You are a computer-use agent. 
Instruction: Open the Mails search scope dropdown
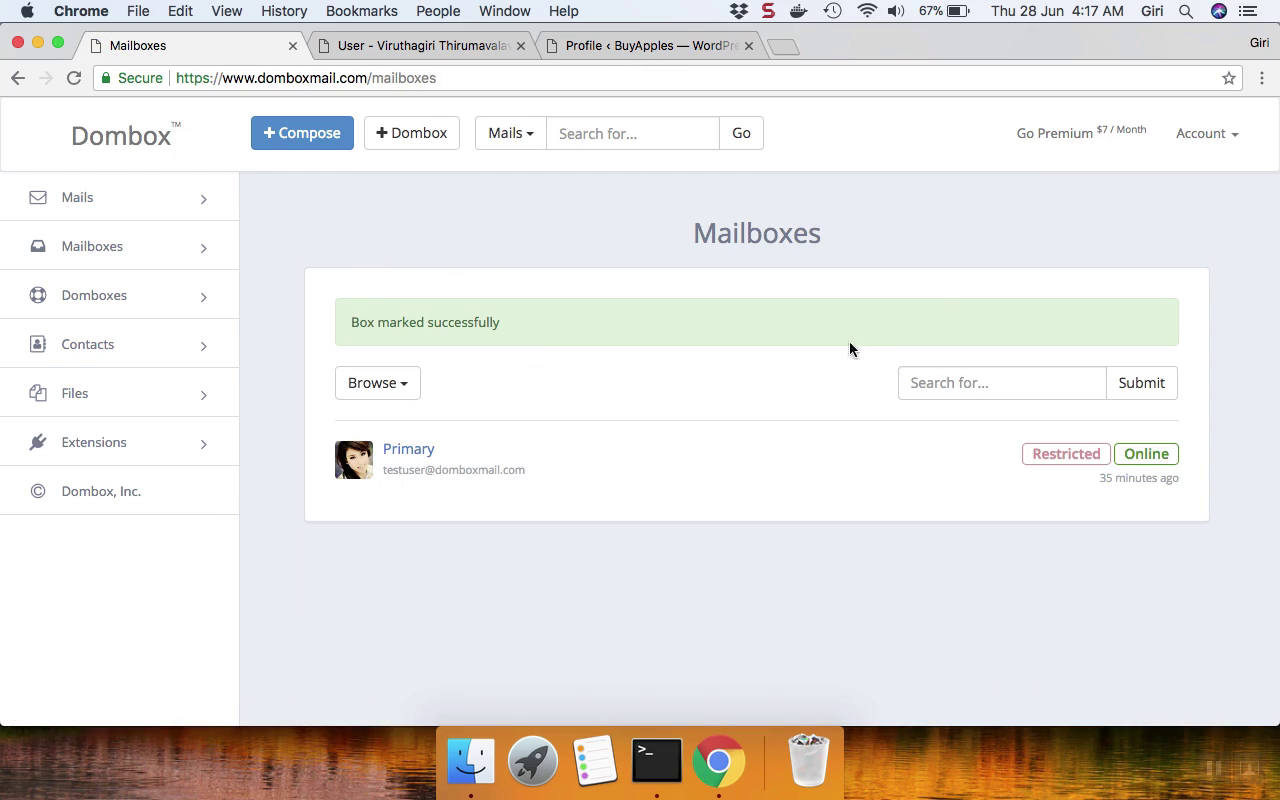tap(511, 133)
